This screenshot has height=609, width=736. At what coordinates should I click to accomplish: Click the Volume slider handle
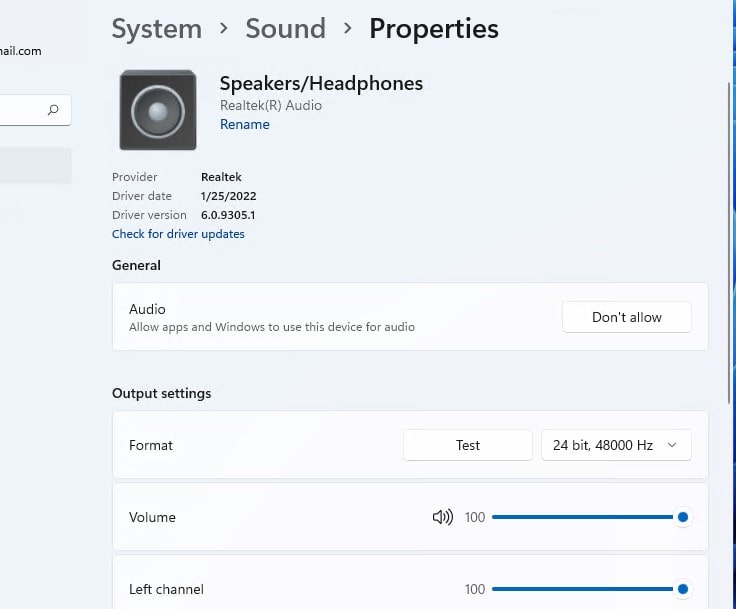683,517
